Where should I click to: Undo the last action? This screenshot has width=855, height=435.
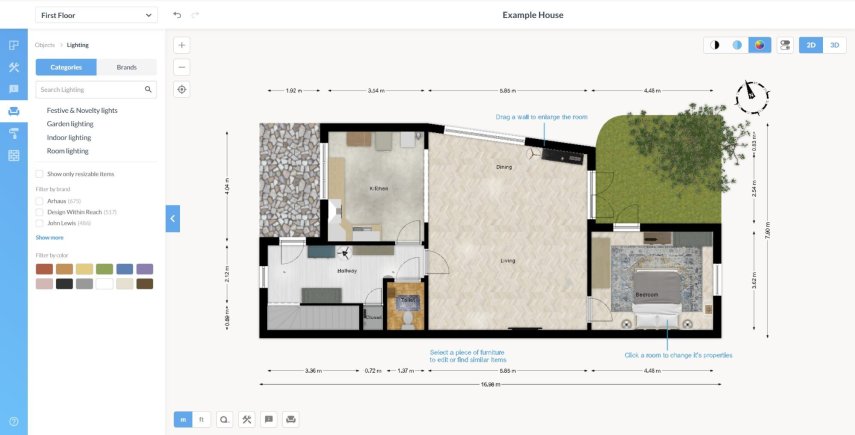pyautogui.click(x=177, y=15)
